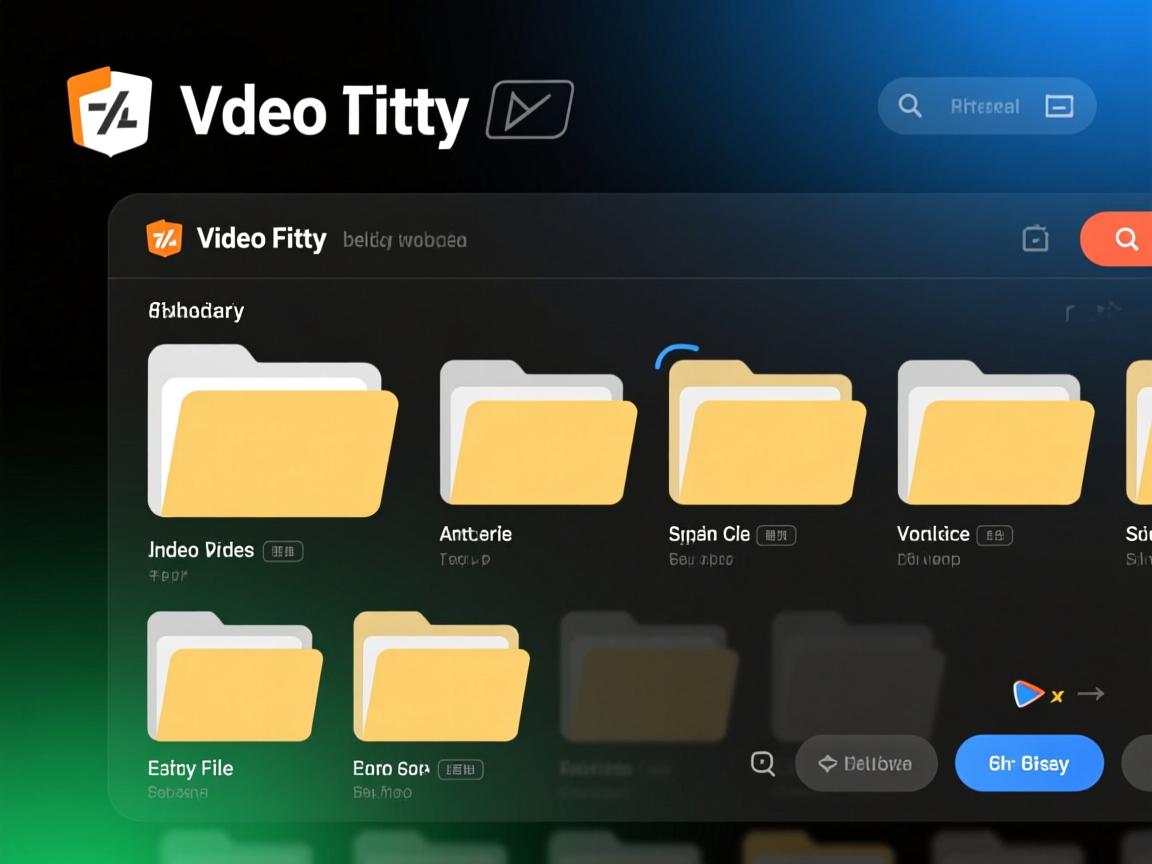Select the Blbhodary section heading

point(196,311)
